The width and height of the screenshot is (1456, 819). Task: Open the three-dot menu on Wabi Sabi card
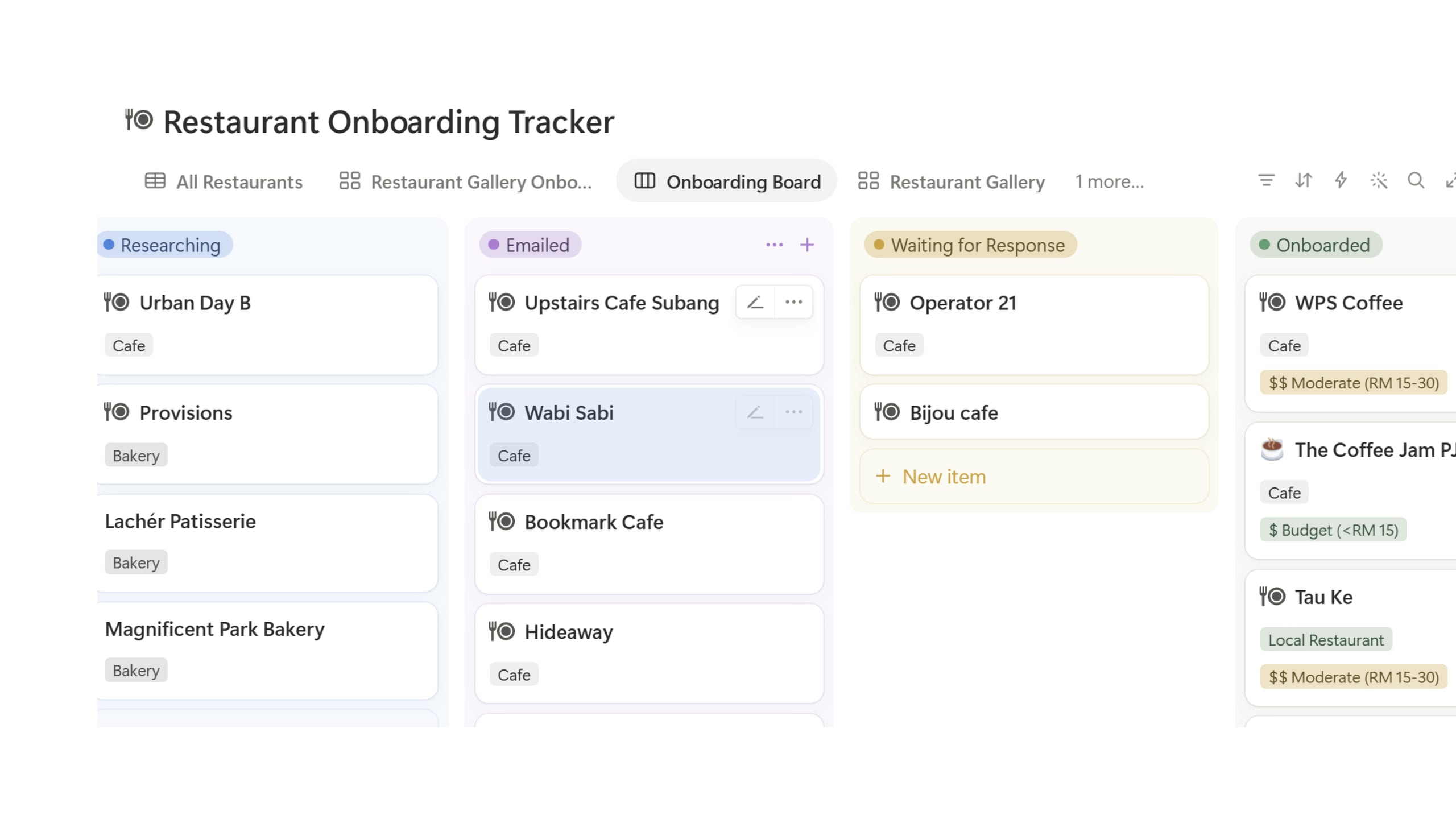[793, 412]
